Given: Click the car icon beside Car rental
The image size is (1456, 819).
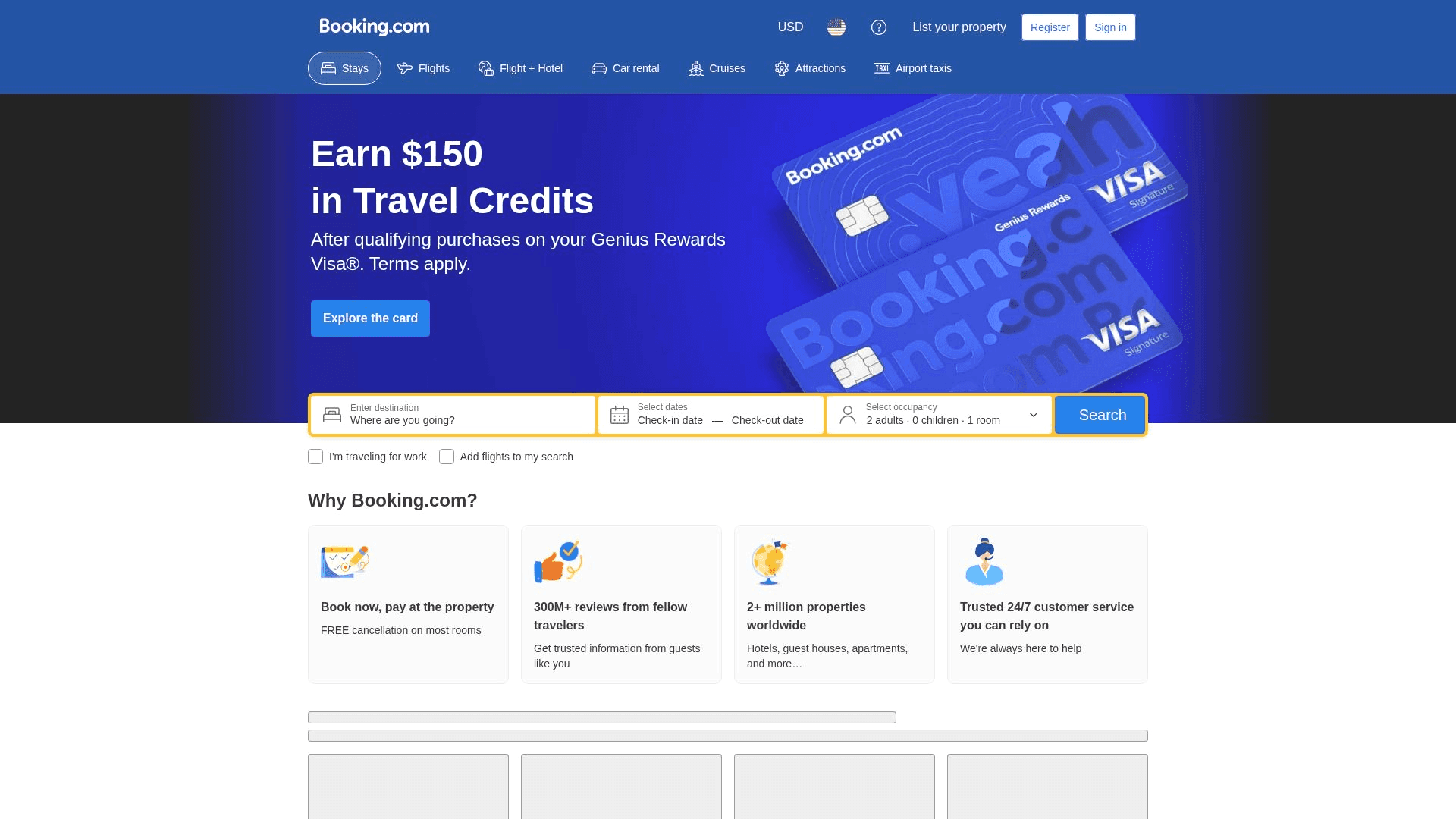Looking at the screenshot, I should (599, 68).
